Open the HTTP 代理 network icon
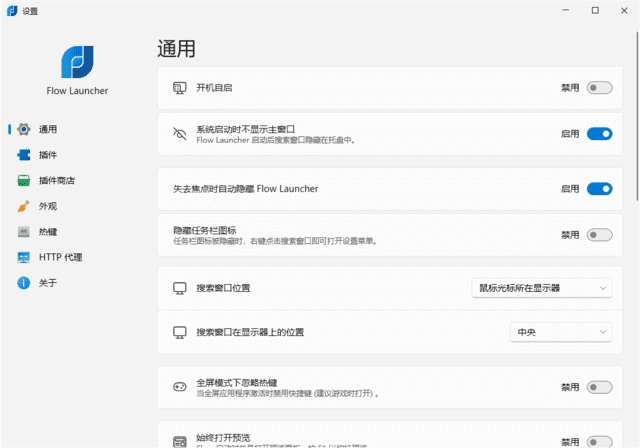640x448 pixels. [24, 257]
